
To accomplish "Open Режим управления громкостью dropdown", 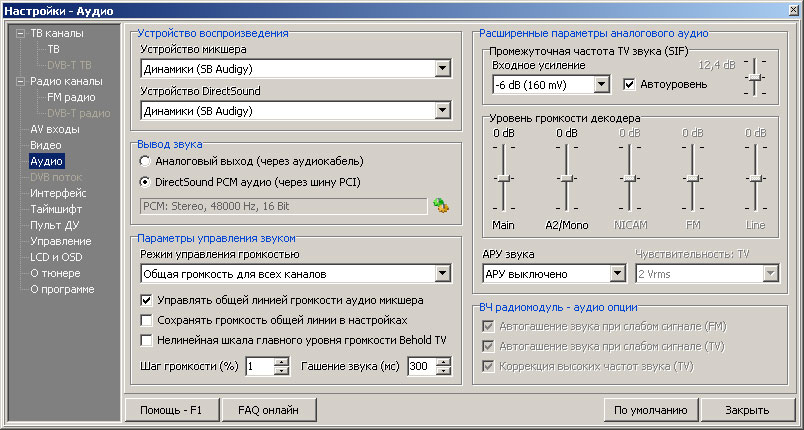I will [443, 273].
